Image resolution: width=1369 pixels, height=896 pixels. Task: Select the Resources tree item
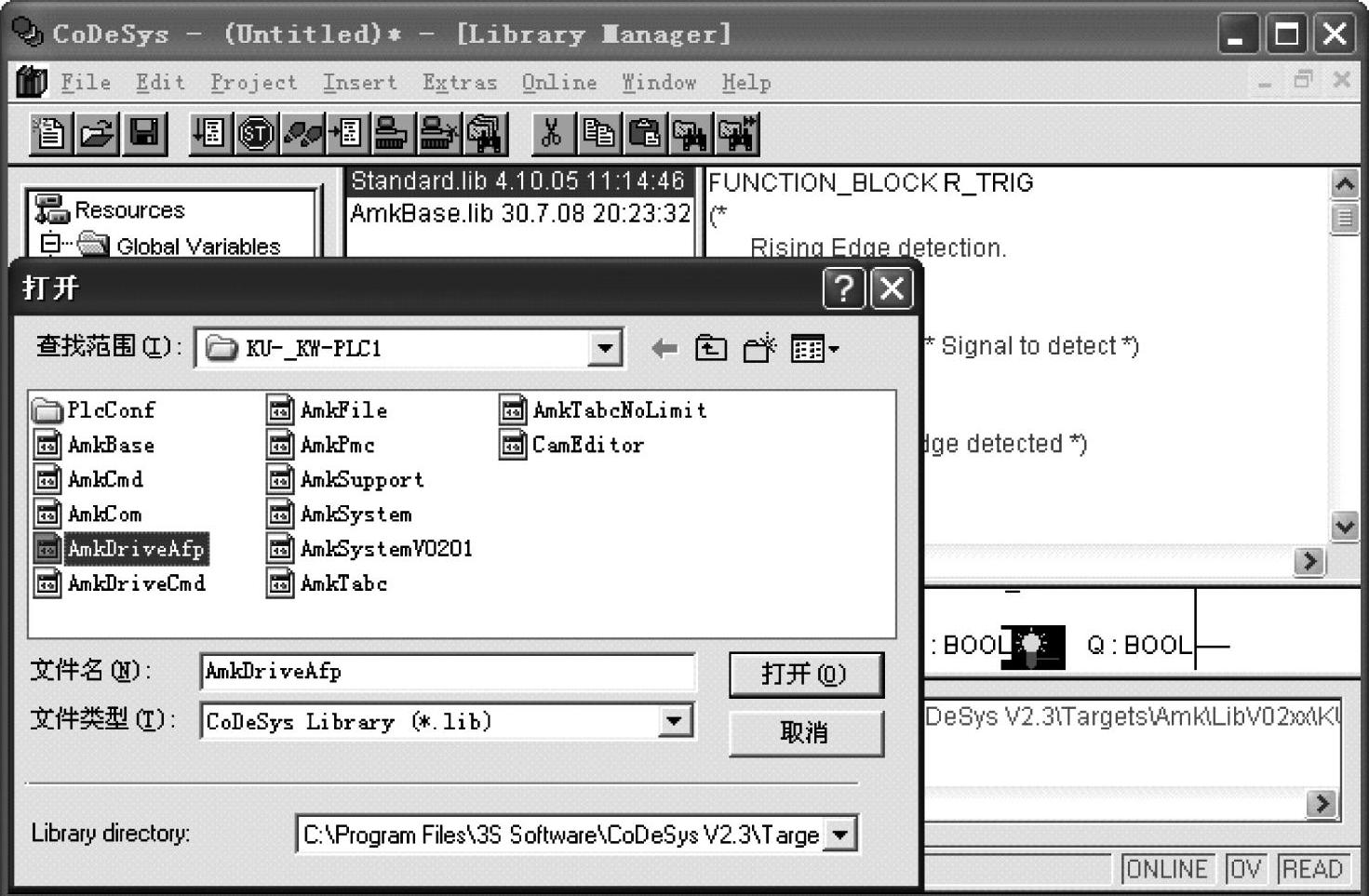click(x=129, y=210)
